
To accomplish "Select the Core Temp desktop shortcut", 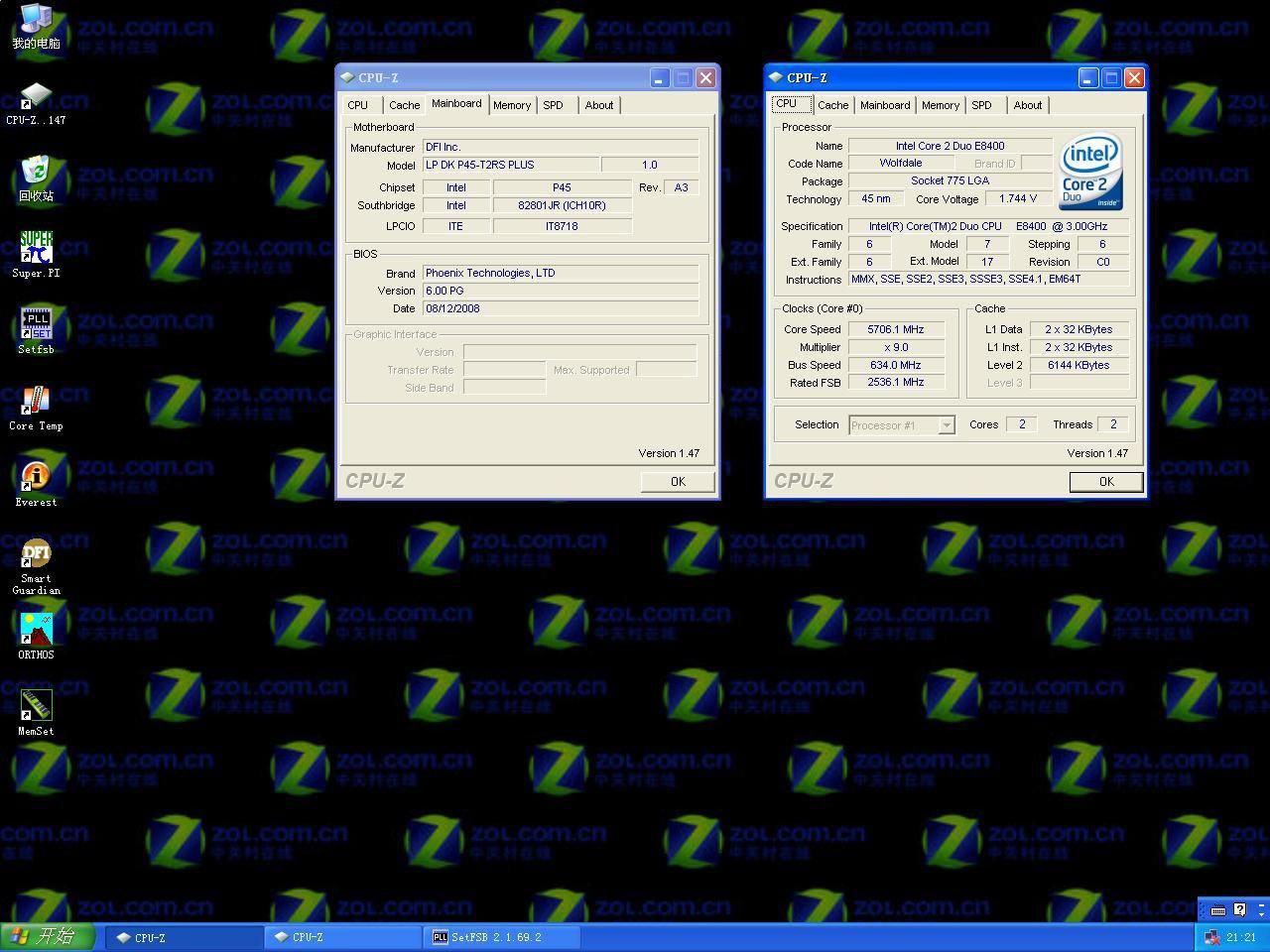I will pos(36,407).
